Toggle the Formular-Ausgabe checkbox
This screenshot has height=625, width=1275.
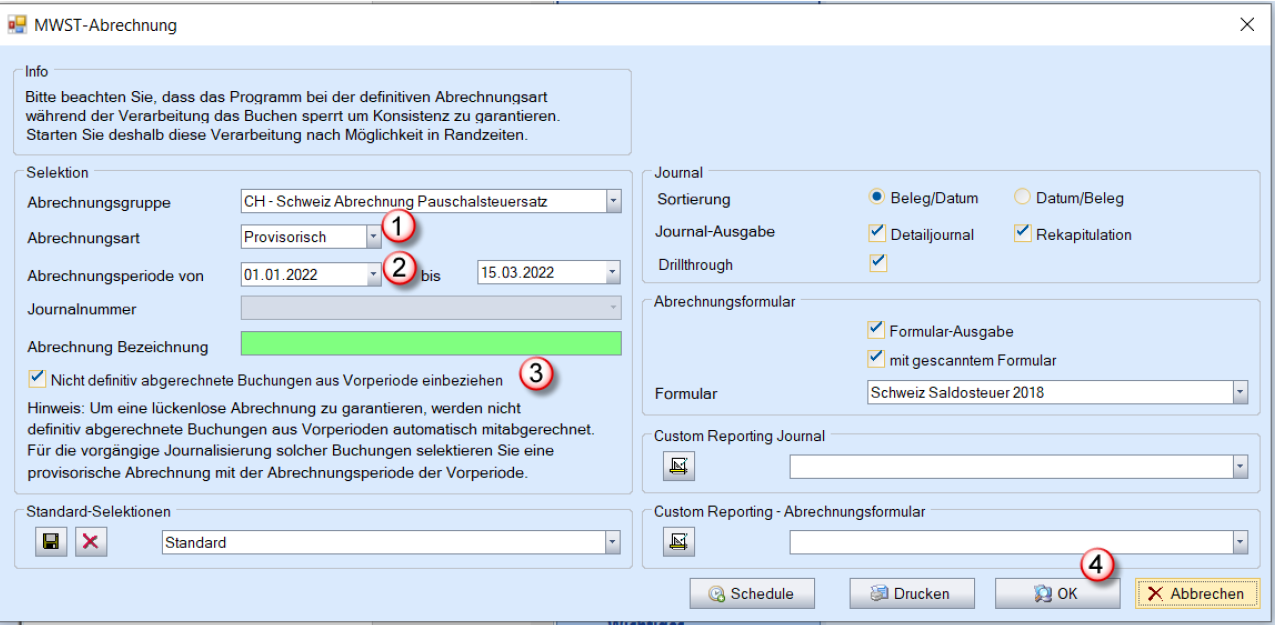pyautogui.click(x=877, y=330)
